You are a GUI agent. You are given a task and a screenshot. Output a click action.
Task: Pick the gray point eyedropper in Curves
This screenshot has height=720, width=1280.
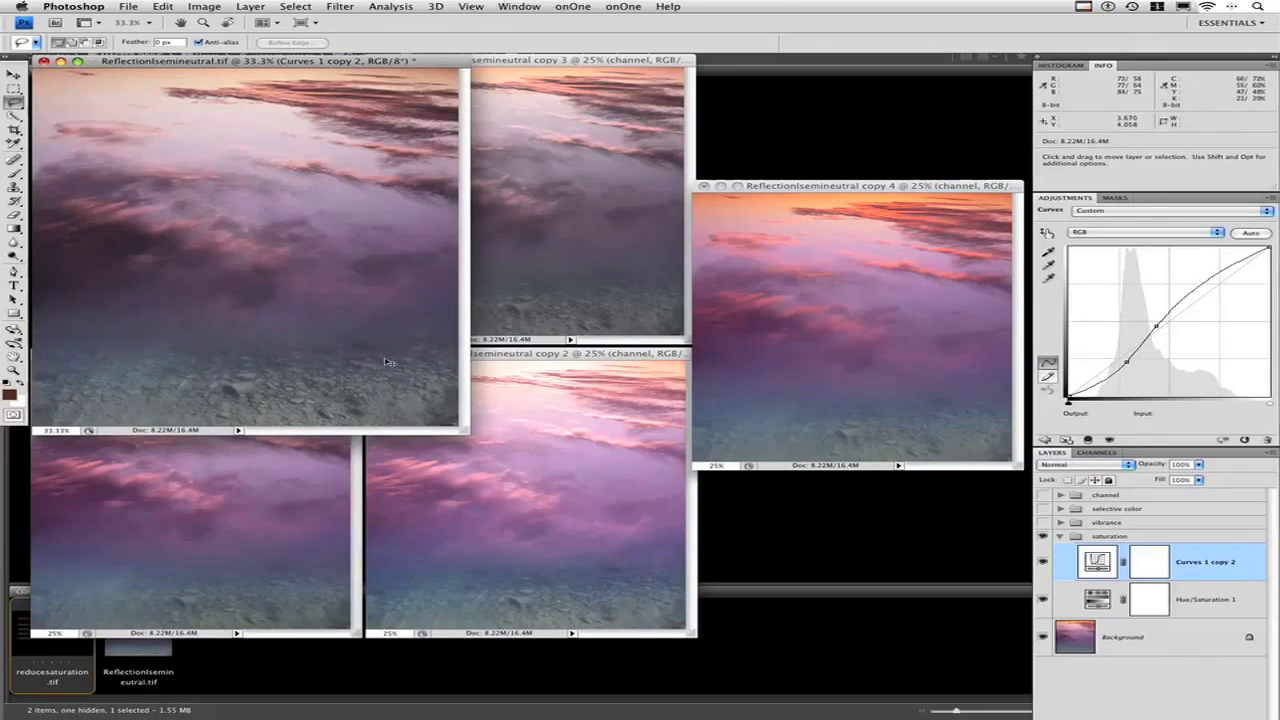tap(1048, 265)
